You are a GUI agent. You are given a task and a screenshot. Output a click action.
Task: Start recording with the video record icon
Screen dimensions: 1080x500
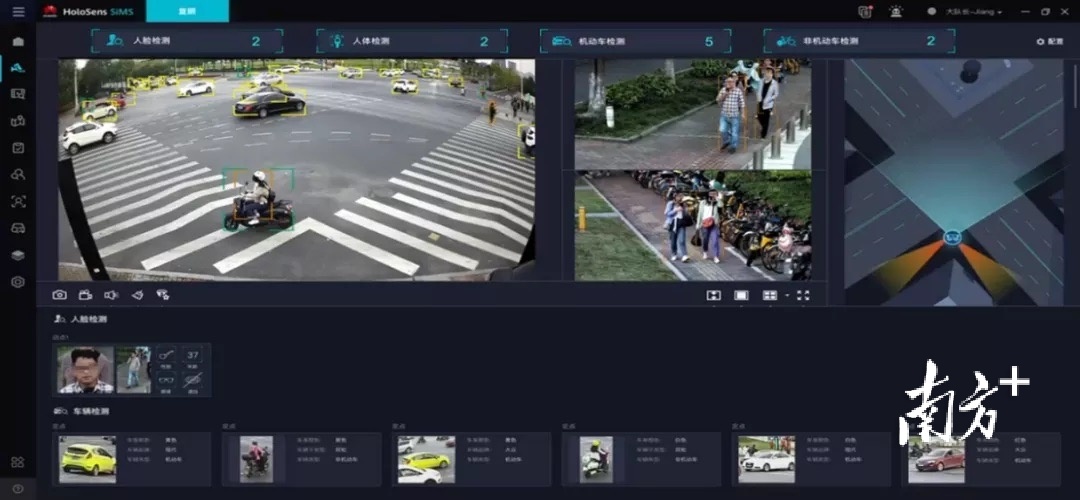pos(85,295)
